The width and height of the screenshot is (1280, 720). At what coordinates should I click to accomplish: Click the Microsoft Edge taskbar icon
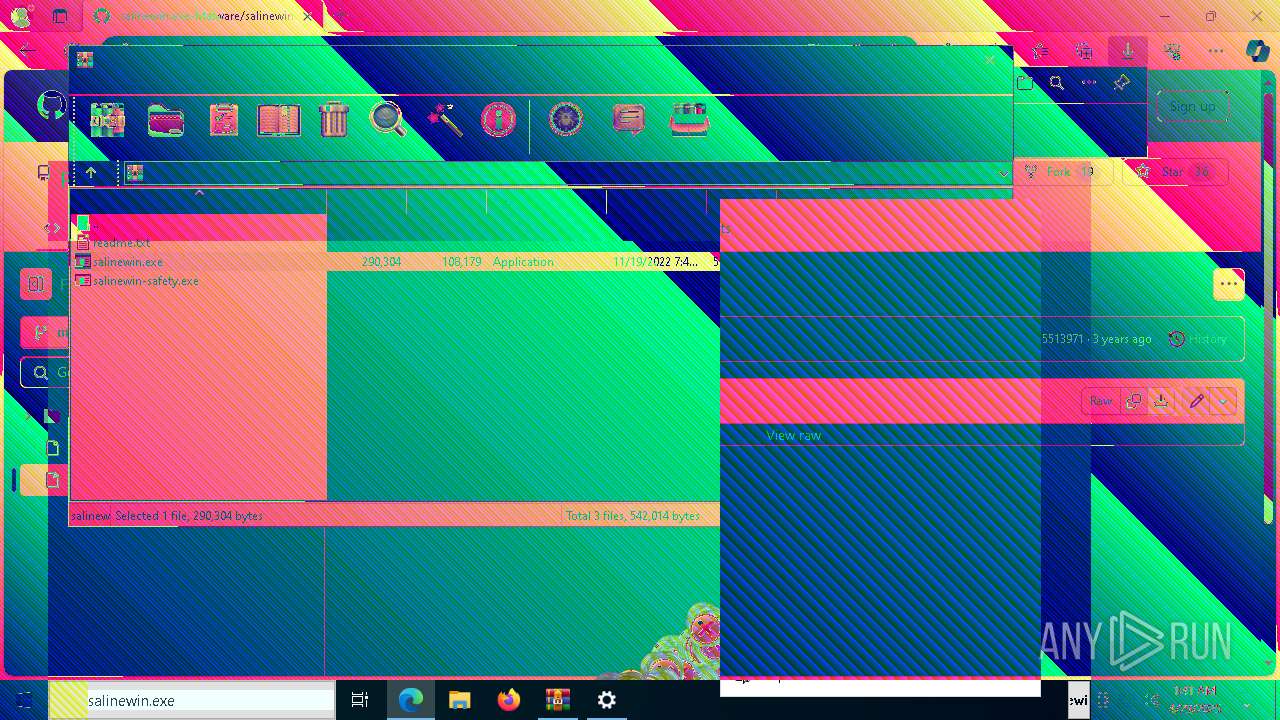pos(411,700)
